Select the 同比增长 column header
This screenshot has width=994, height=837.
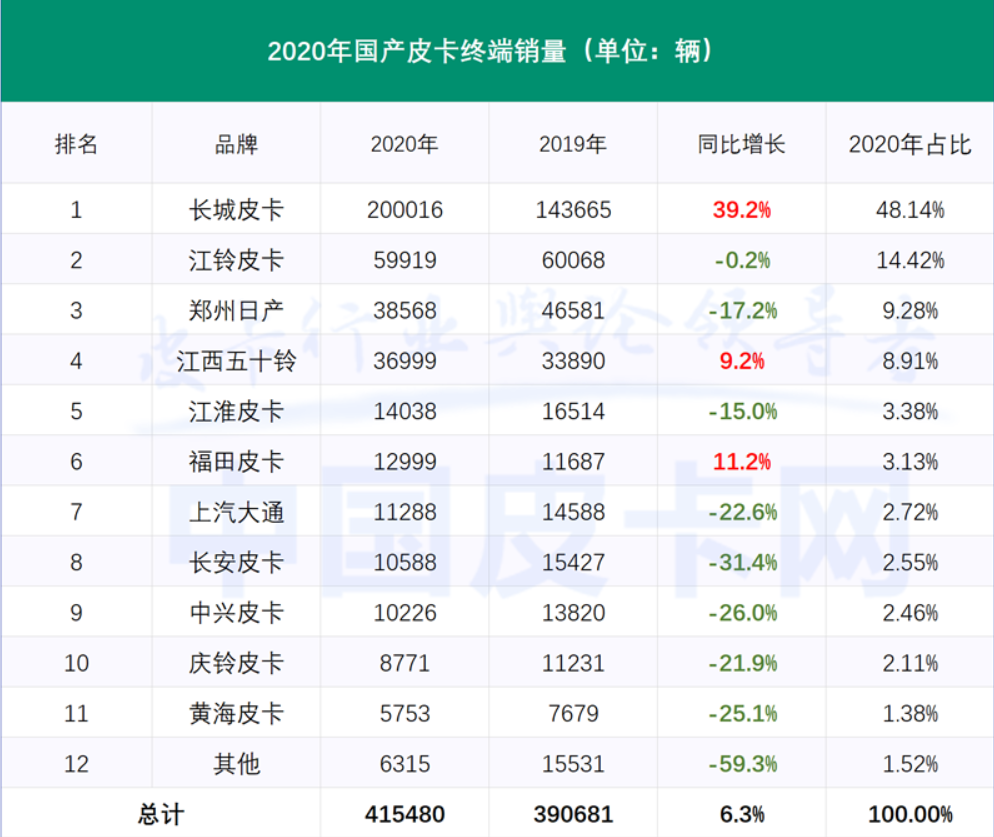click(742, 145)
